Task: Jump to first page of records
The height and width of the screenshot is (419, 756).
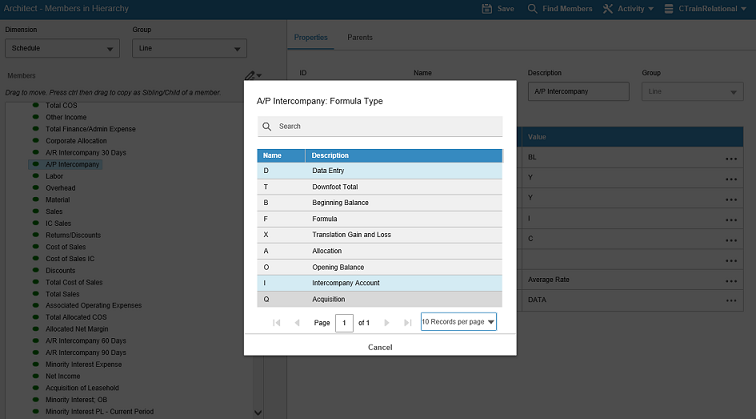Action: [277, 323]
